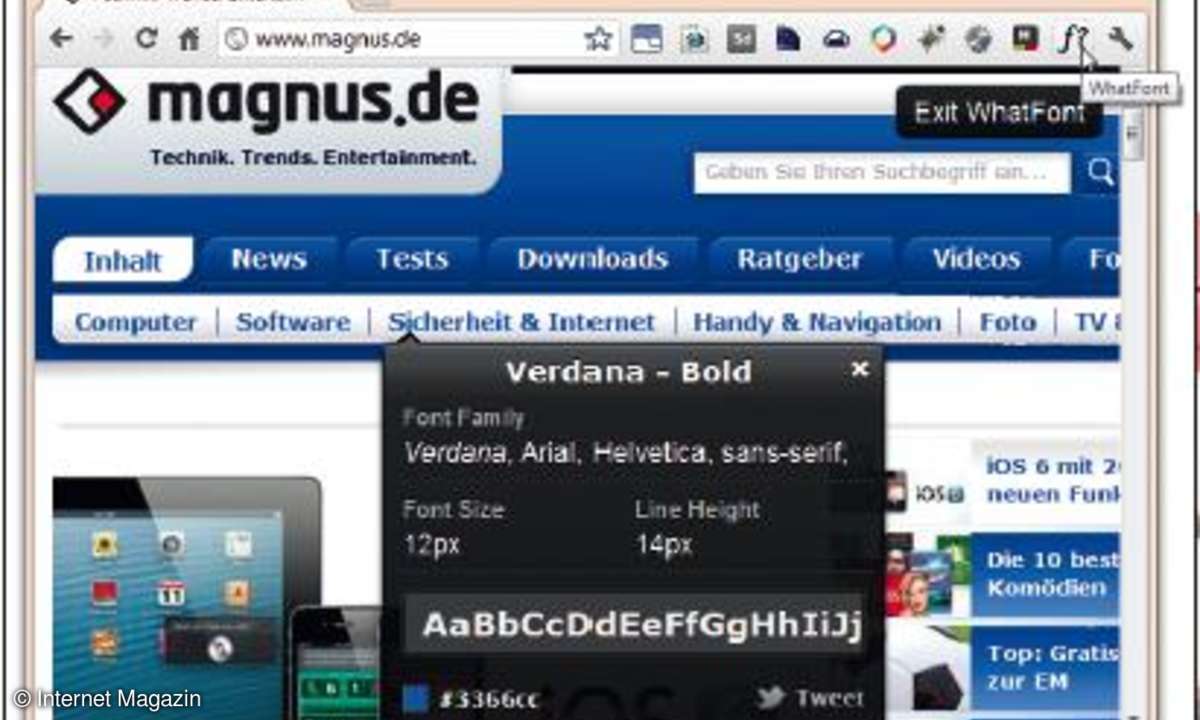Click the Technik. Trends. Entertainment. tagline
Viewport: 1200px width, 720px height.
313,157
